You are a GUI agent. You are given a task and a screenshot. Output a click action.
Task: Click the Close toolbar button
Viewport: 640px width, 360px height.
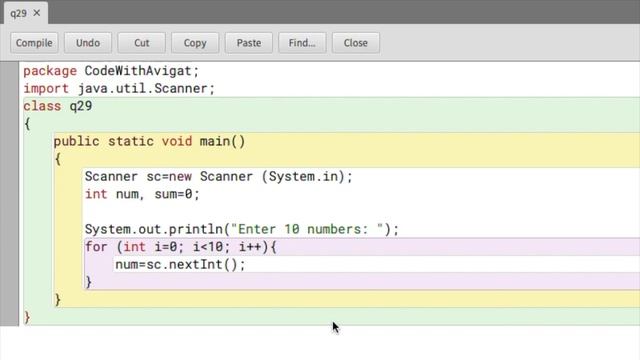[x=356, y=43]
